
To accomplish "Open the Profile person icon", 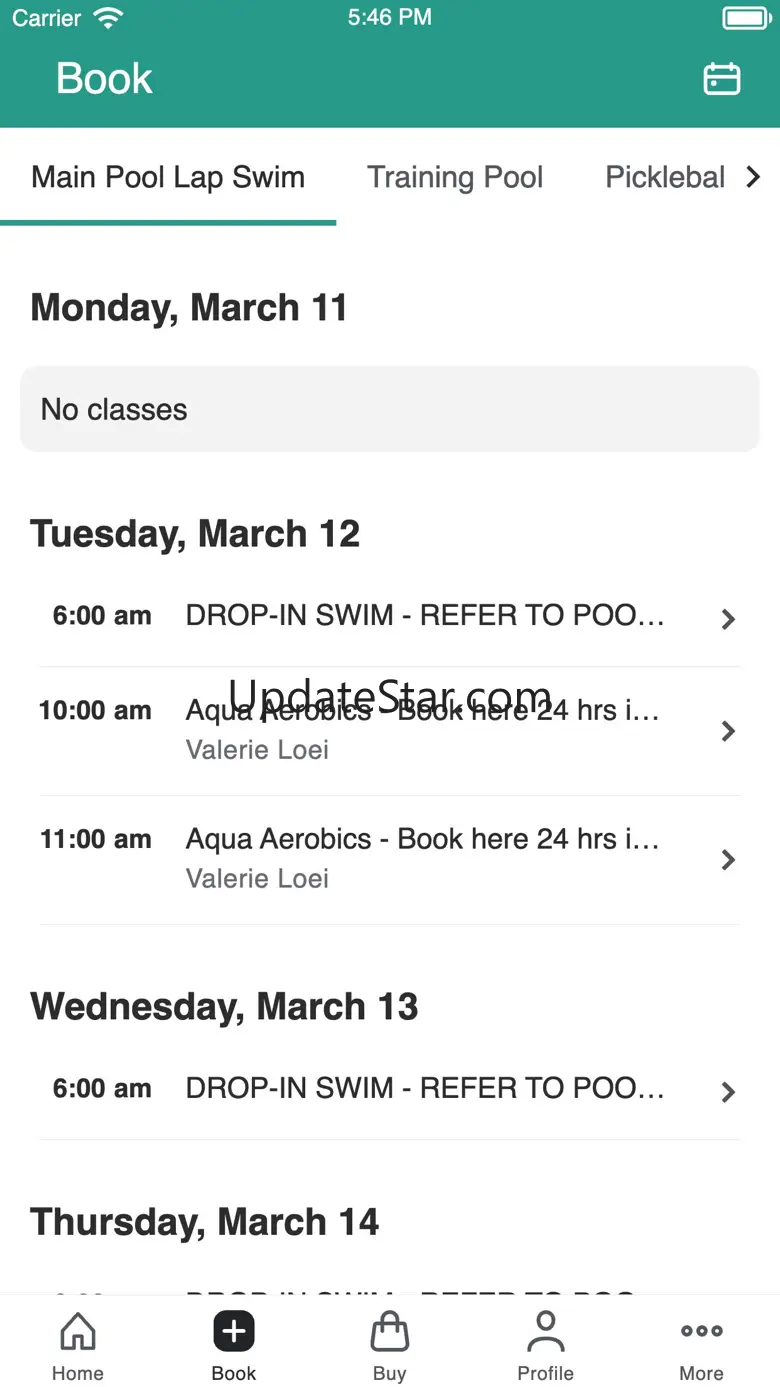I will tap(545, 1332).
